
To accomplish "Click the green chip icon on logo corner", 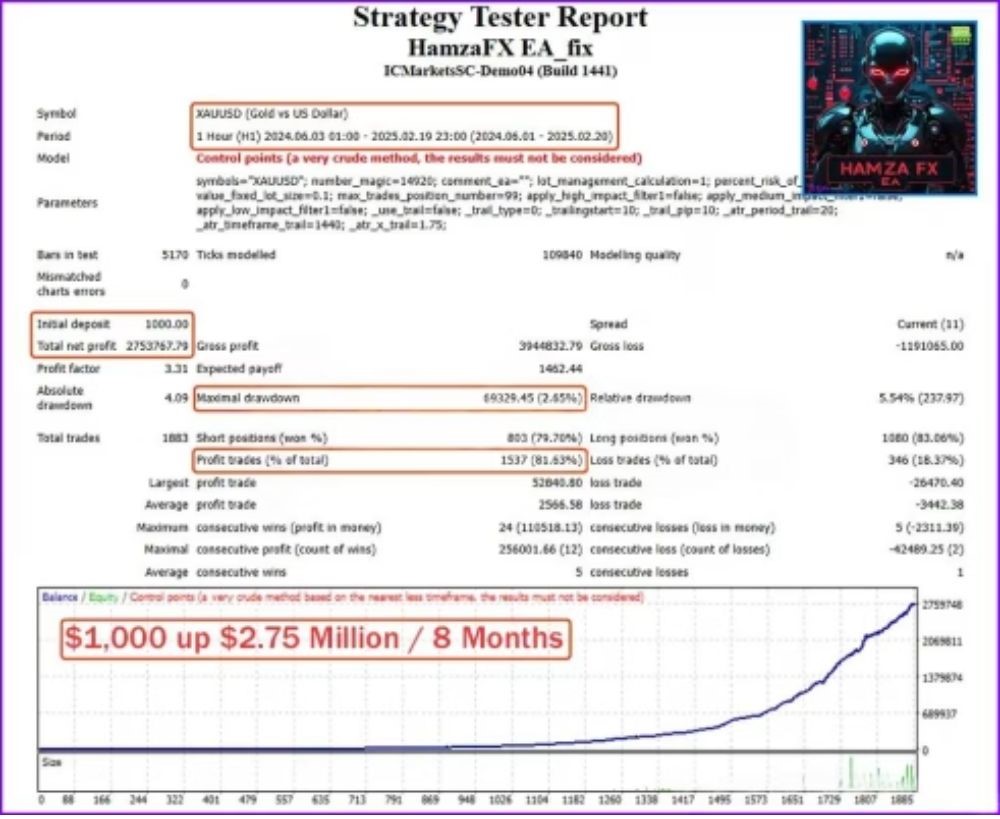I will click(961, 35).
